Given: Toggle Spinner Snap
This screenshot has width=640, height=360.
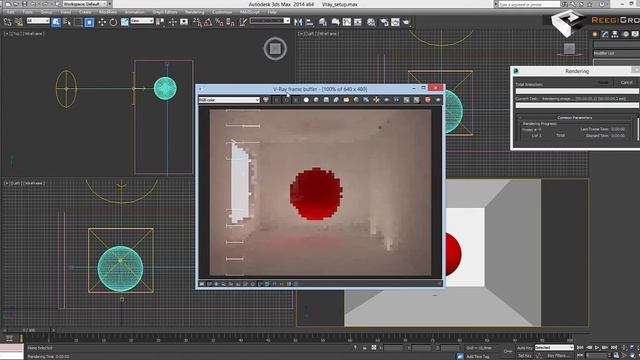Looking at the screenshot, I should coord(231,22).
